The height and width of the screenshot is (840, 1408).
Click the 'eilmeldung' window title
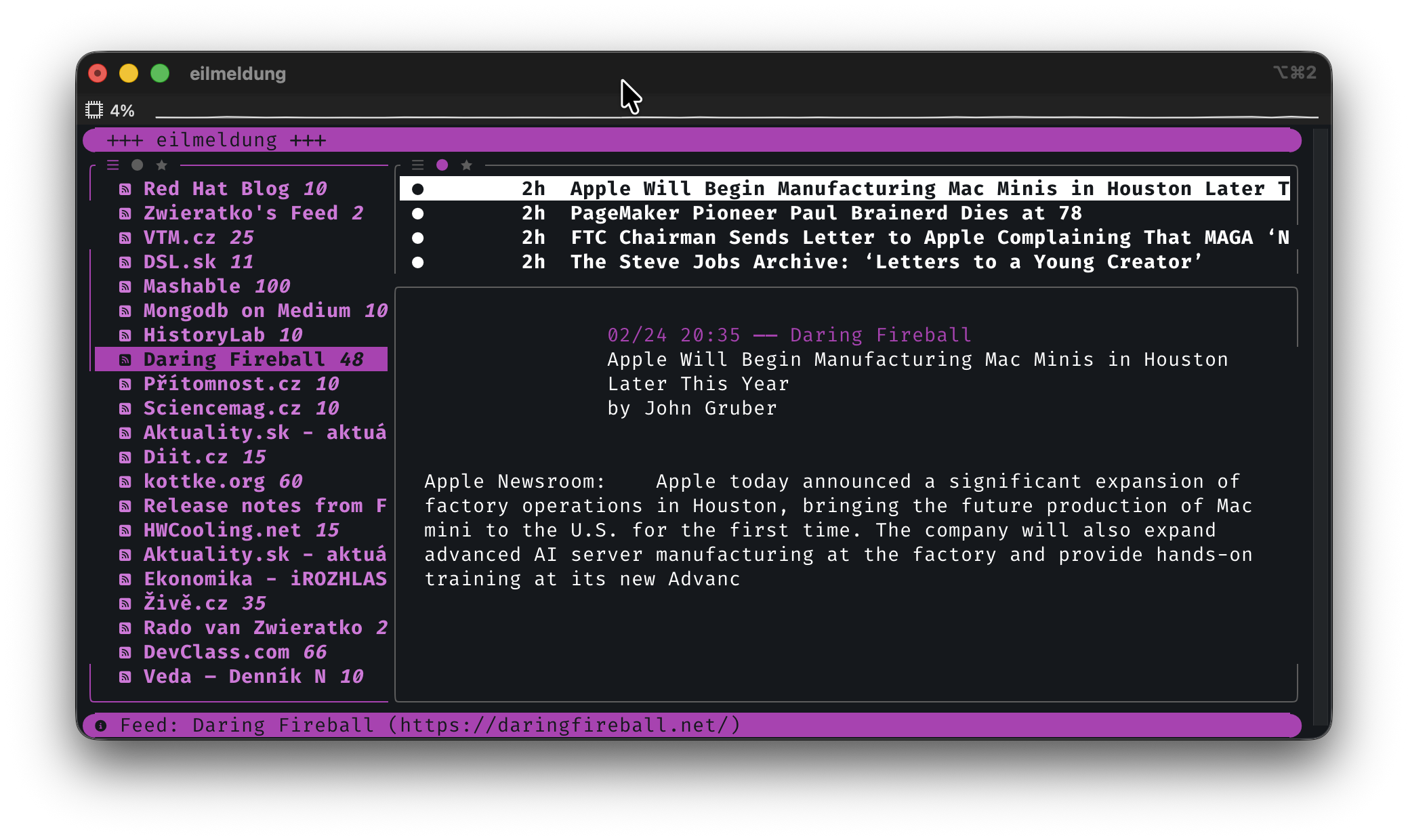[238, 73]
